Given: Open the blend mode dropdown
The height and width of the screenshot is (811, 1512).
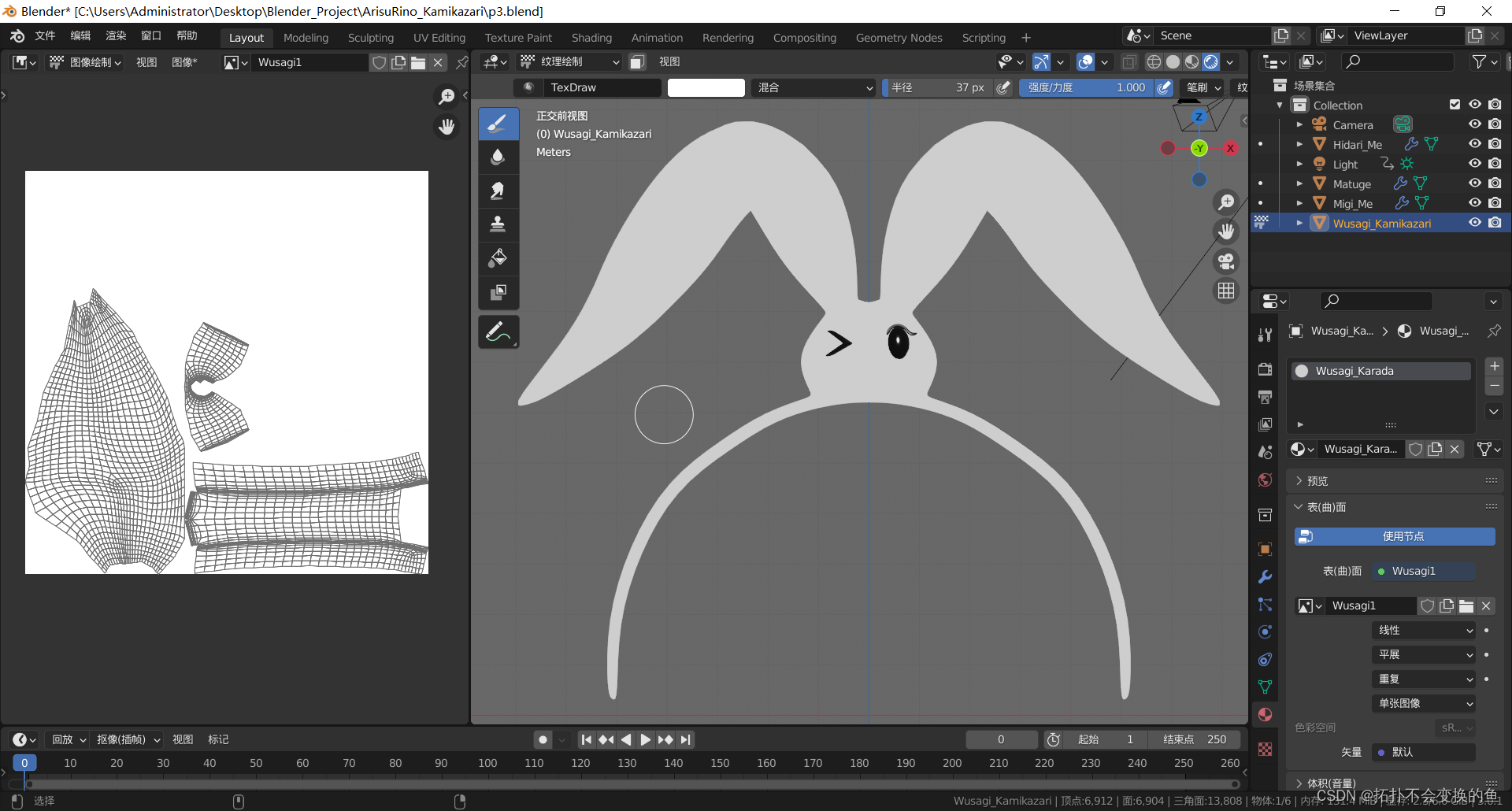Looking at the screenshot, I should [814, 87].
